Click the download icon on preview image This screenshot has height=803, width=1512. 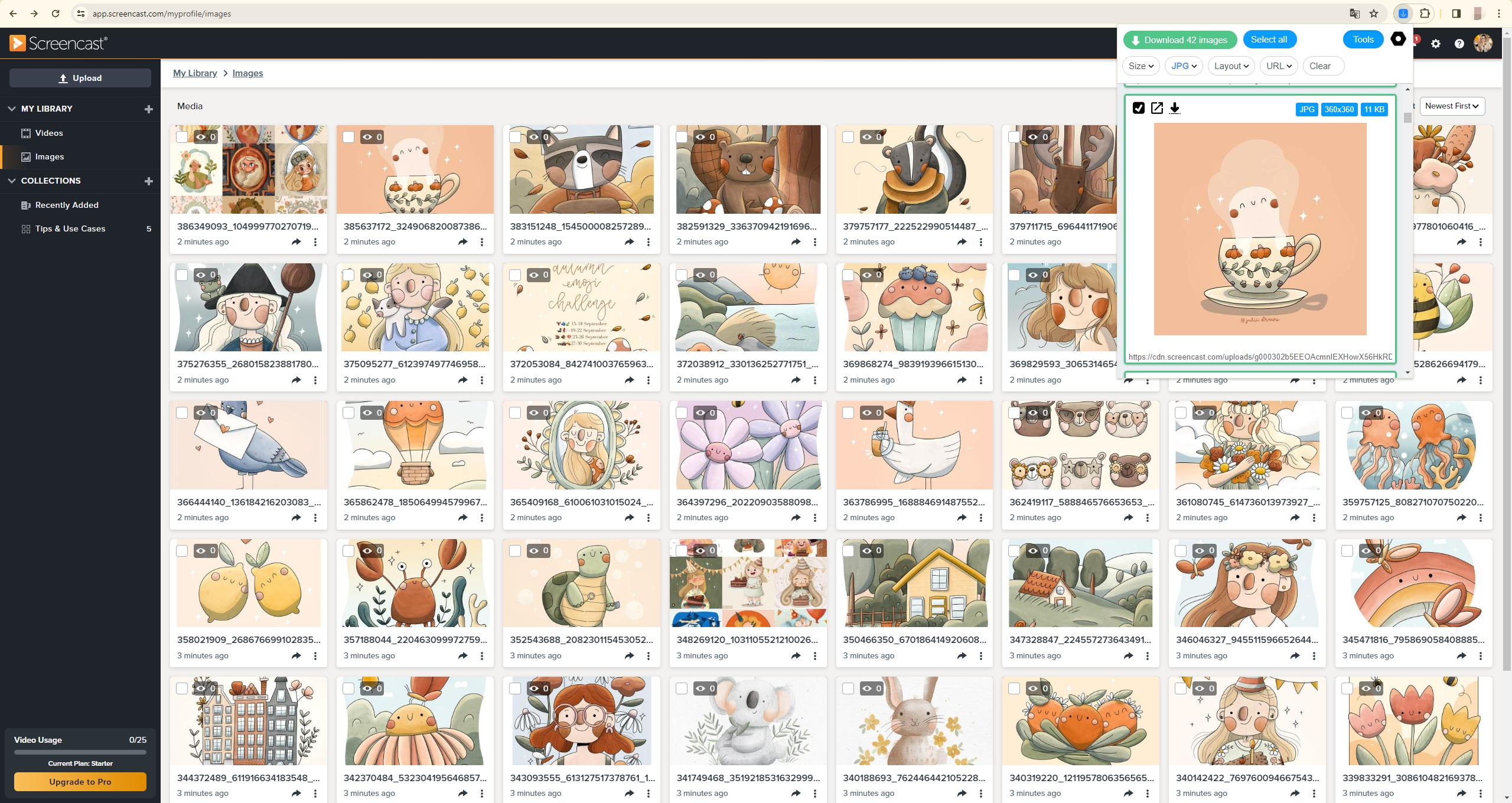coord(1176,108)
